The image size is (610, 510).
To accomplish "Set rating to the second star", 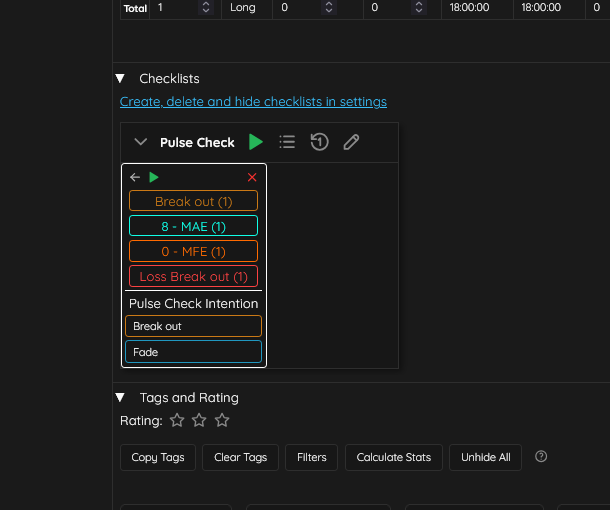I will coord(199,420).
